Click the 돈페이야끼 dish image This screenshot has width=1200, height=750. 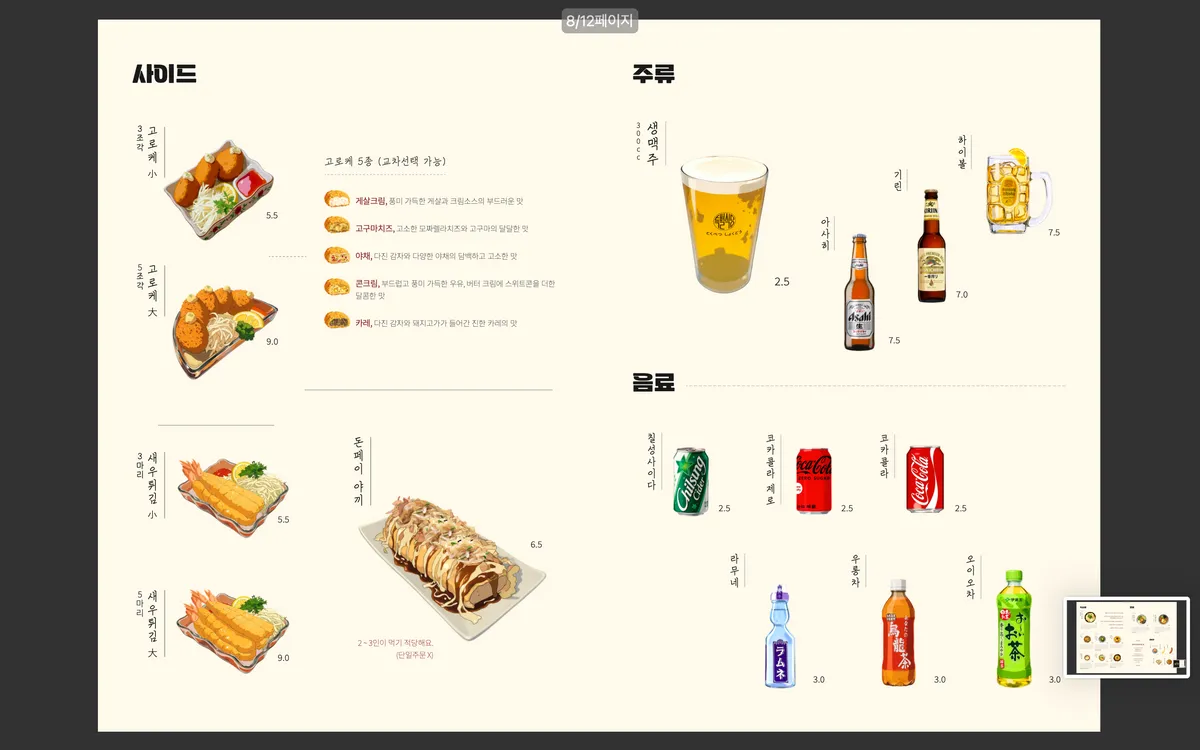[x=453, y=565]
